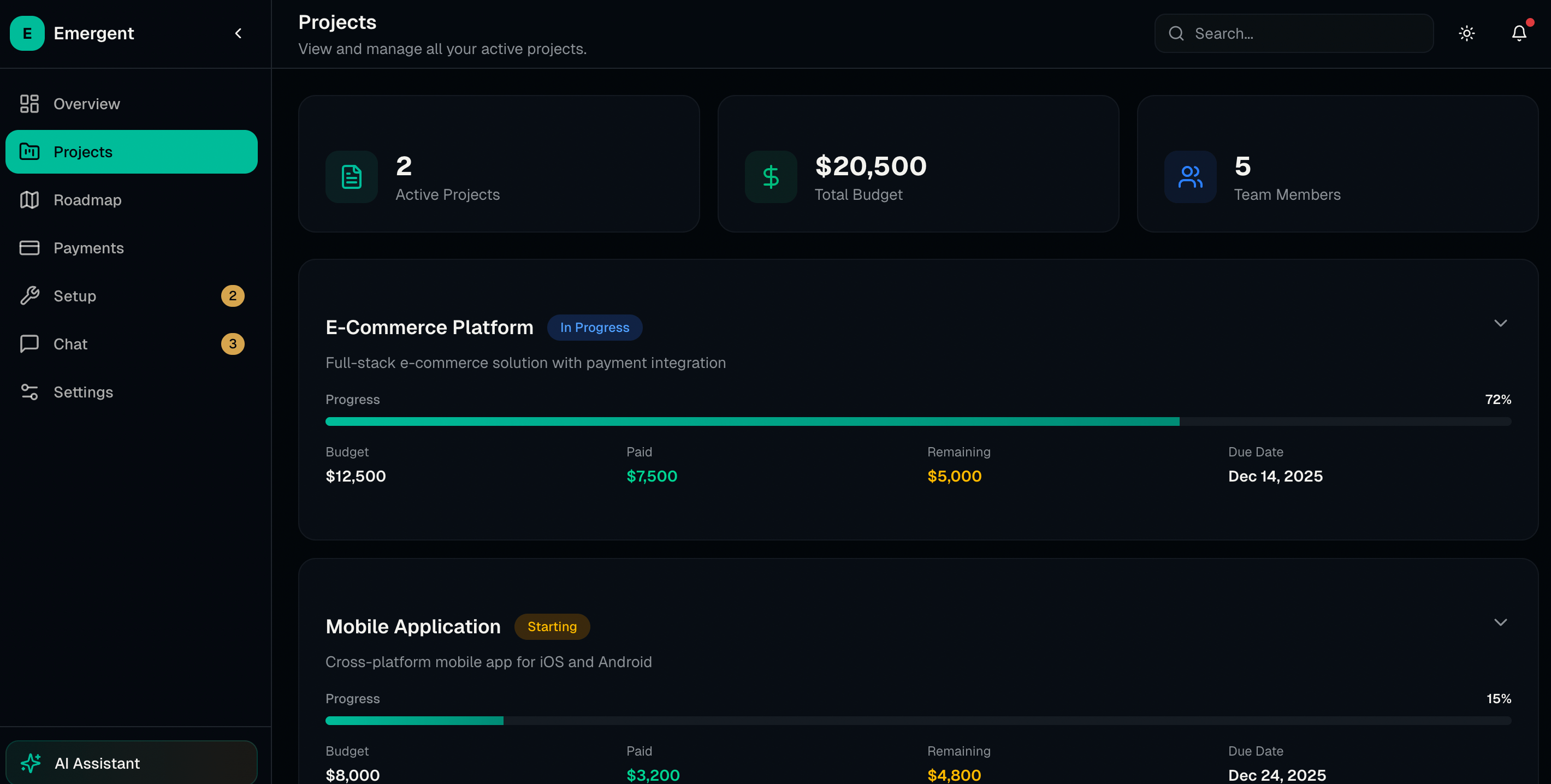Click the search magnifier icon
Viewport: 1551px width, 784px height.
(1176, 33)
